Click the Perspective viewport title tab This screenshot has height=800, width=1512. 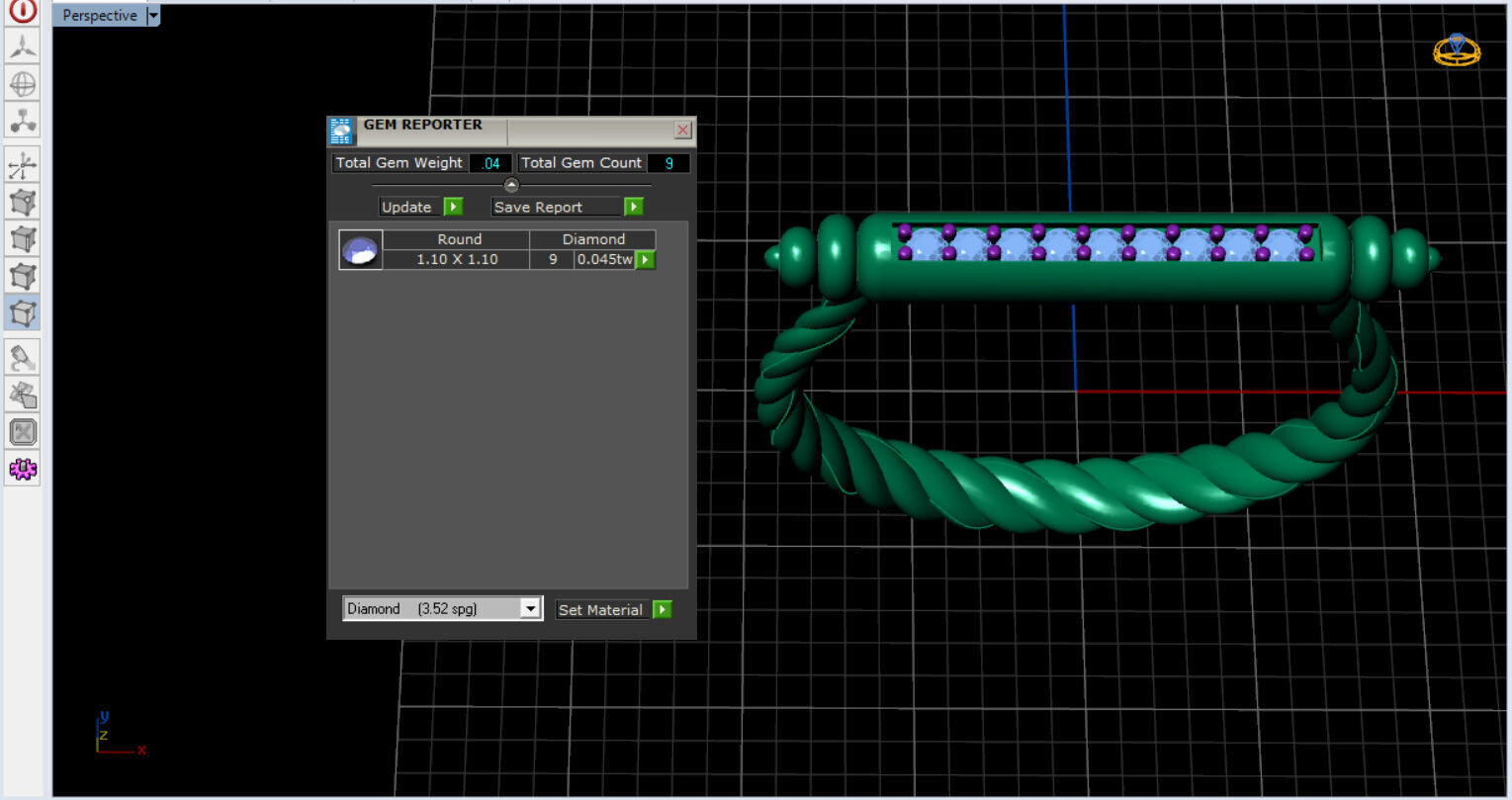click(x=100, y=16)
